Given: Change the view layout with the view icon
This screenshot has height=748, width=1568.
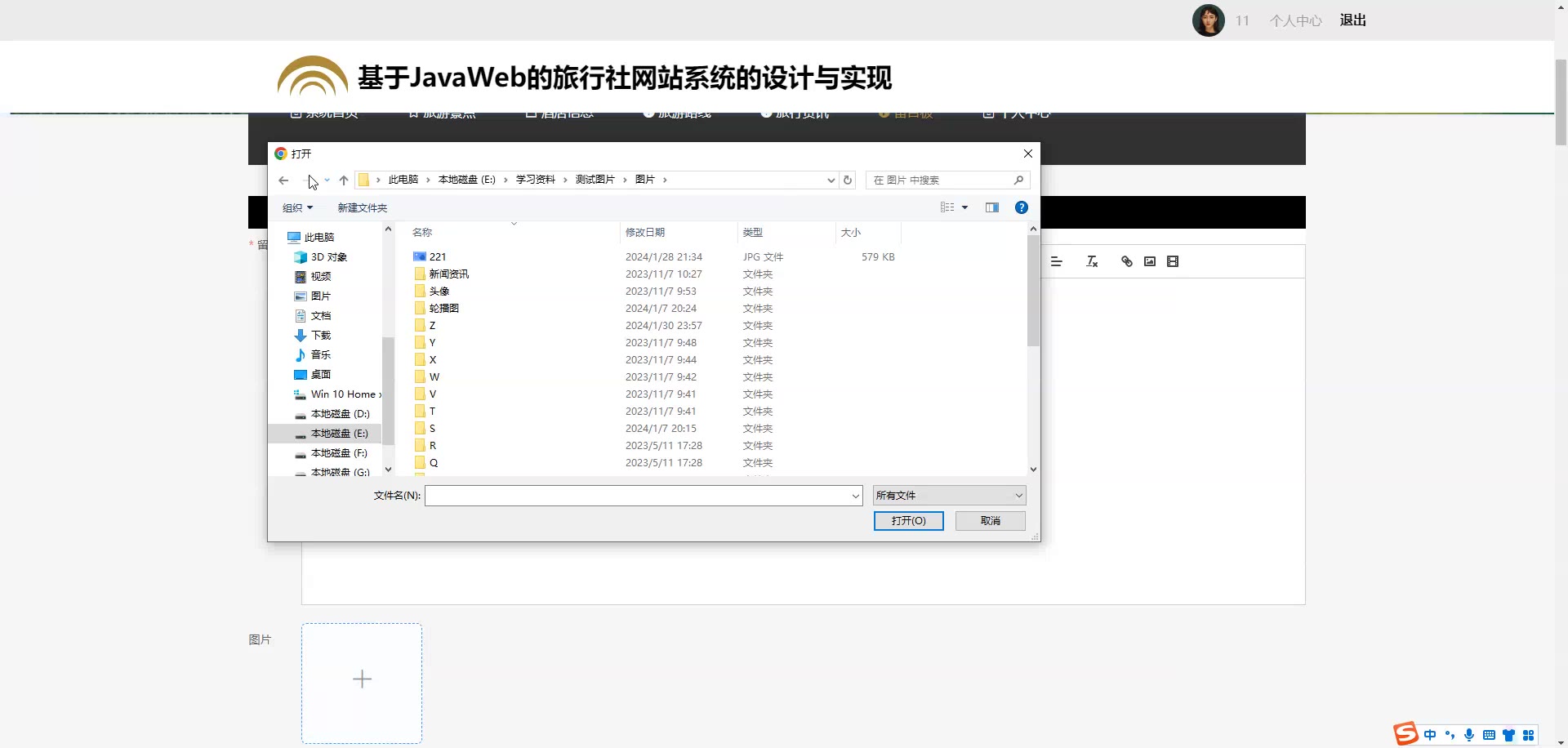Looking at the screenshot, I should click(x=947, y=207).
